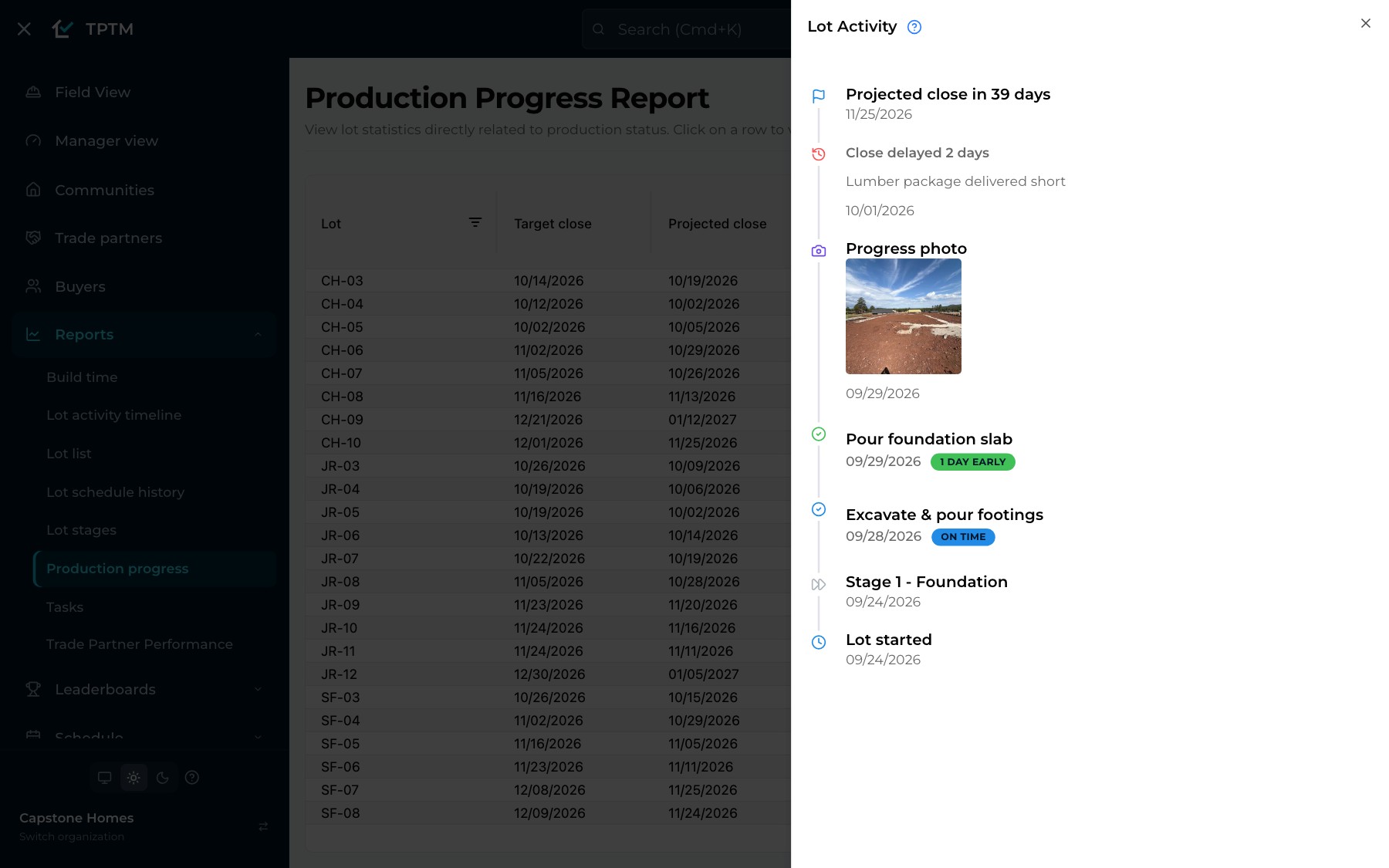The width and height of the screenshot is (1389, 868).
Task: Select lot row JR-12
Action: pyautogui.click(x=548, y=674)
